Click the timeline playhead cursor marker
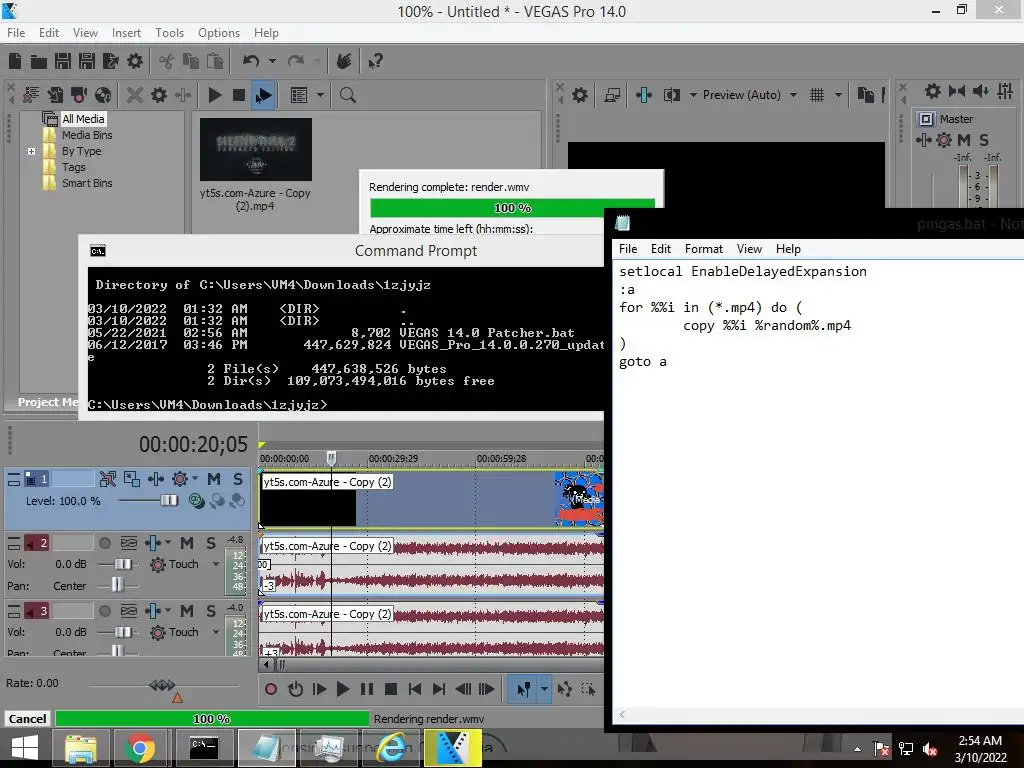This screenshot has width=1024, height=768. coord(331,458)
